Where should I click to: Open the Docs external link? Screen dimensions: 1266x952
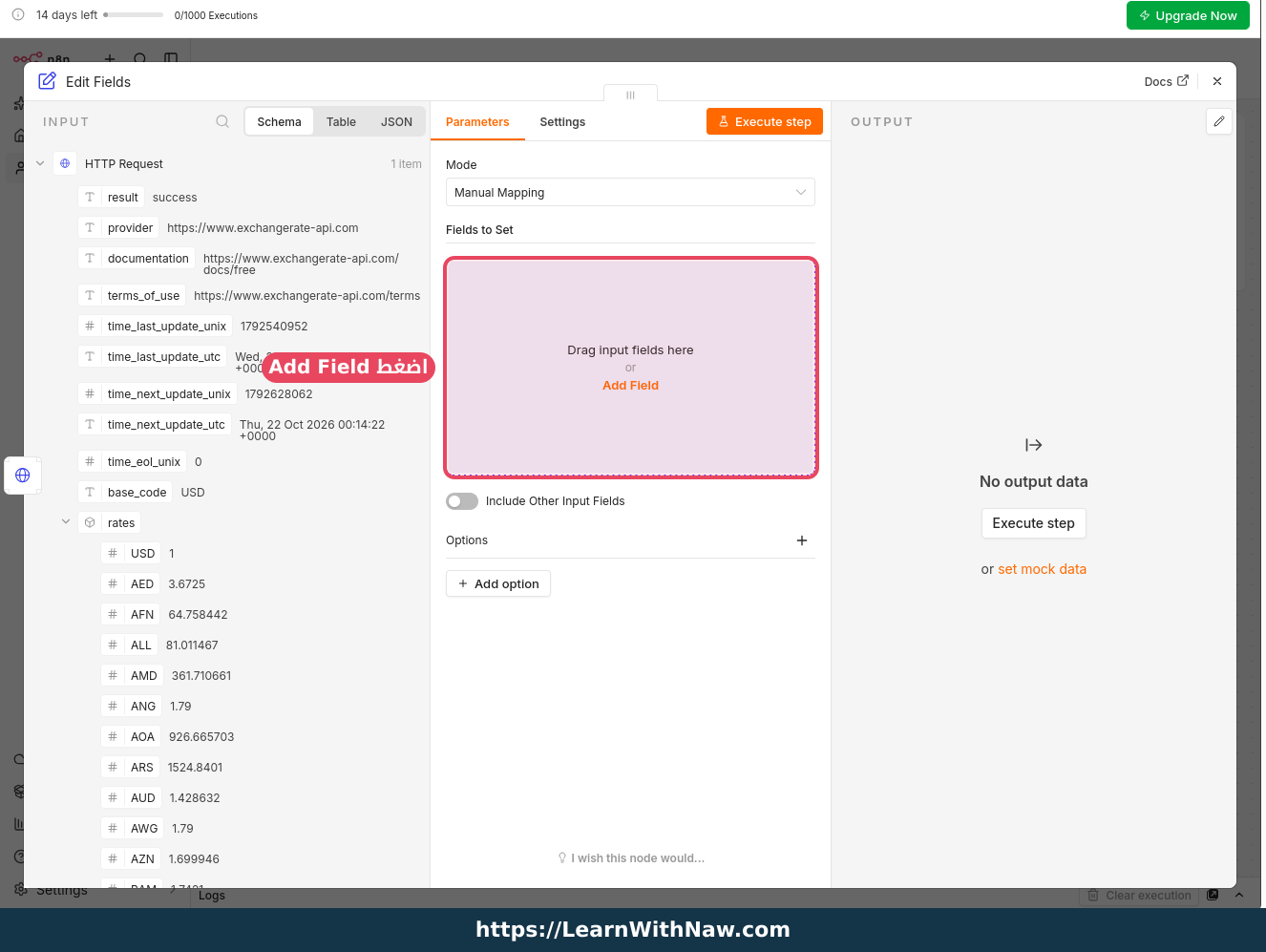coord(1167,81)
